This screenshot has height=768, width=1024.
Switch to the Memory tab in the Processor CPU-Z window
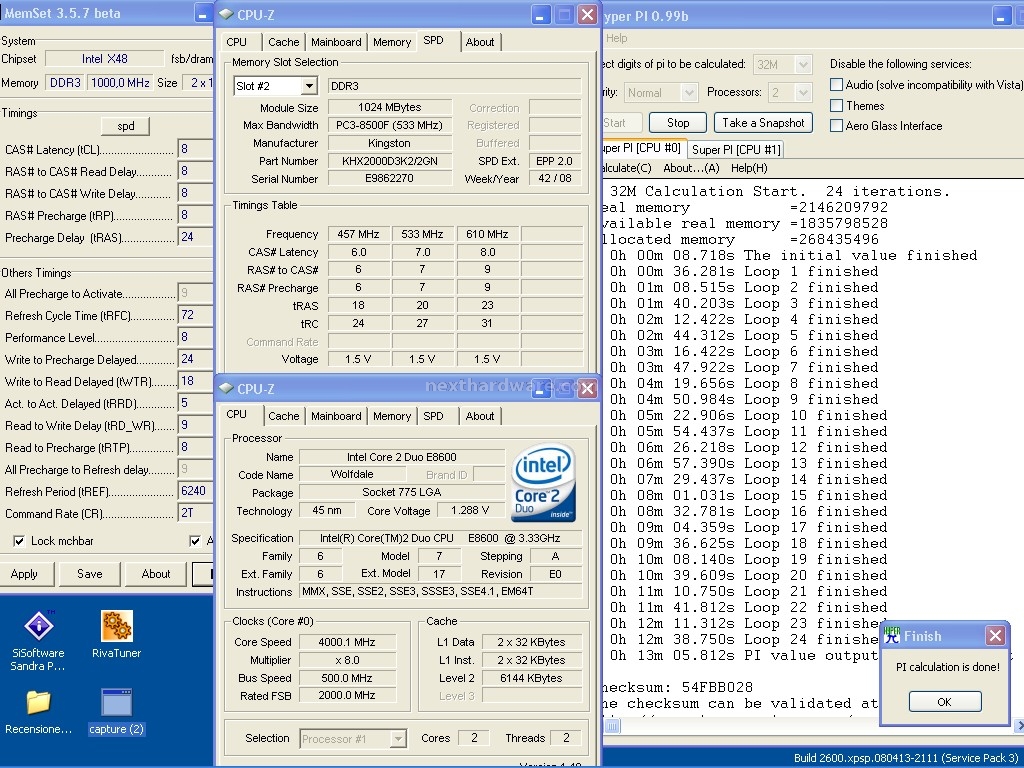point(392,416)
